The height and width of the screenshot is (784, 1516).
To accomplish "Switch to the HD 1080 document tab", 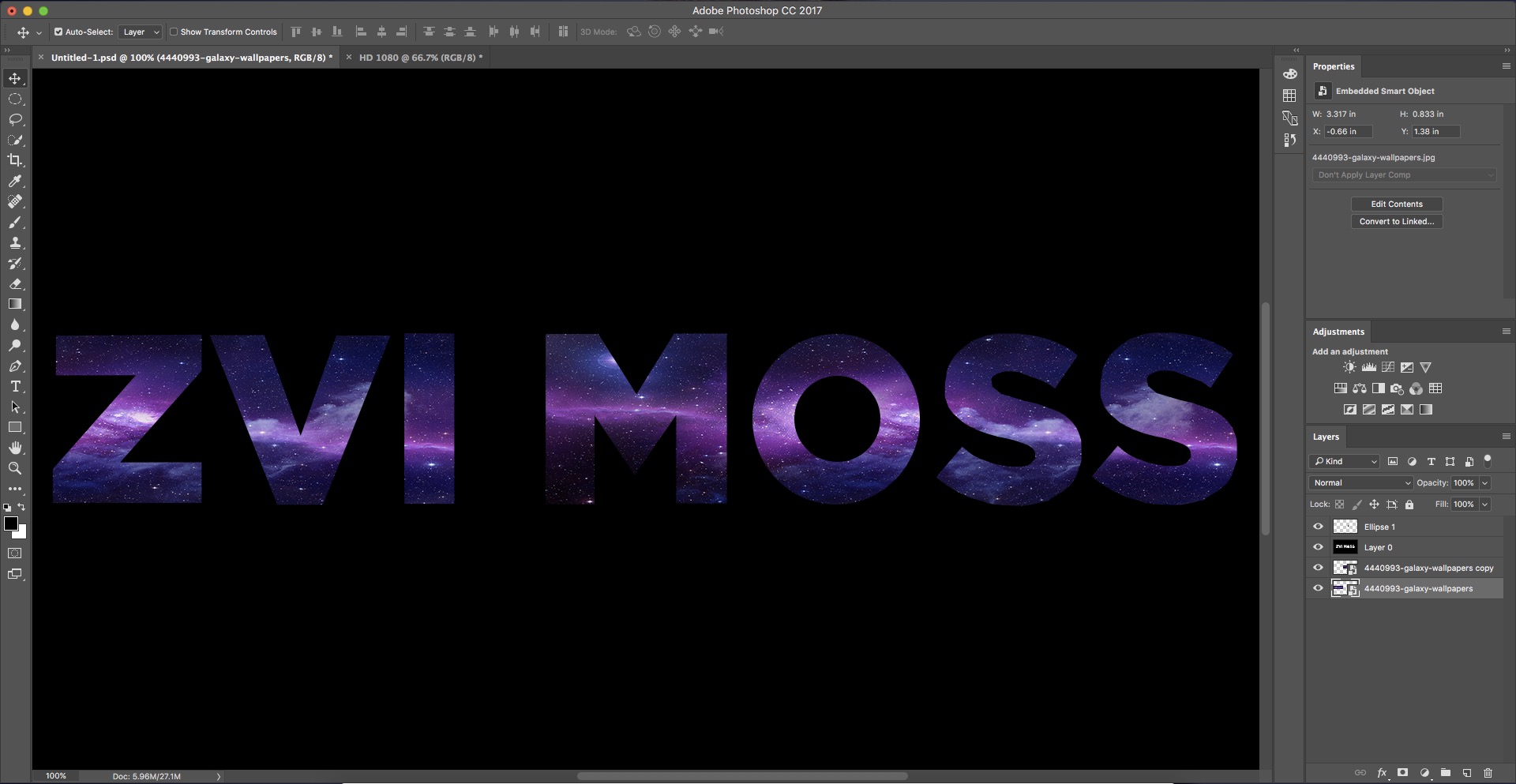I will point(421,58).
